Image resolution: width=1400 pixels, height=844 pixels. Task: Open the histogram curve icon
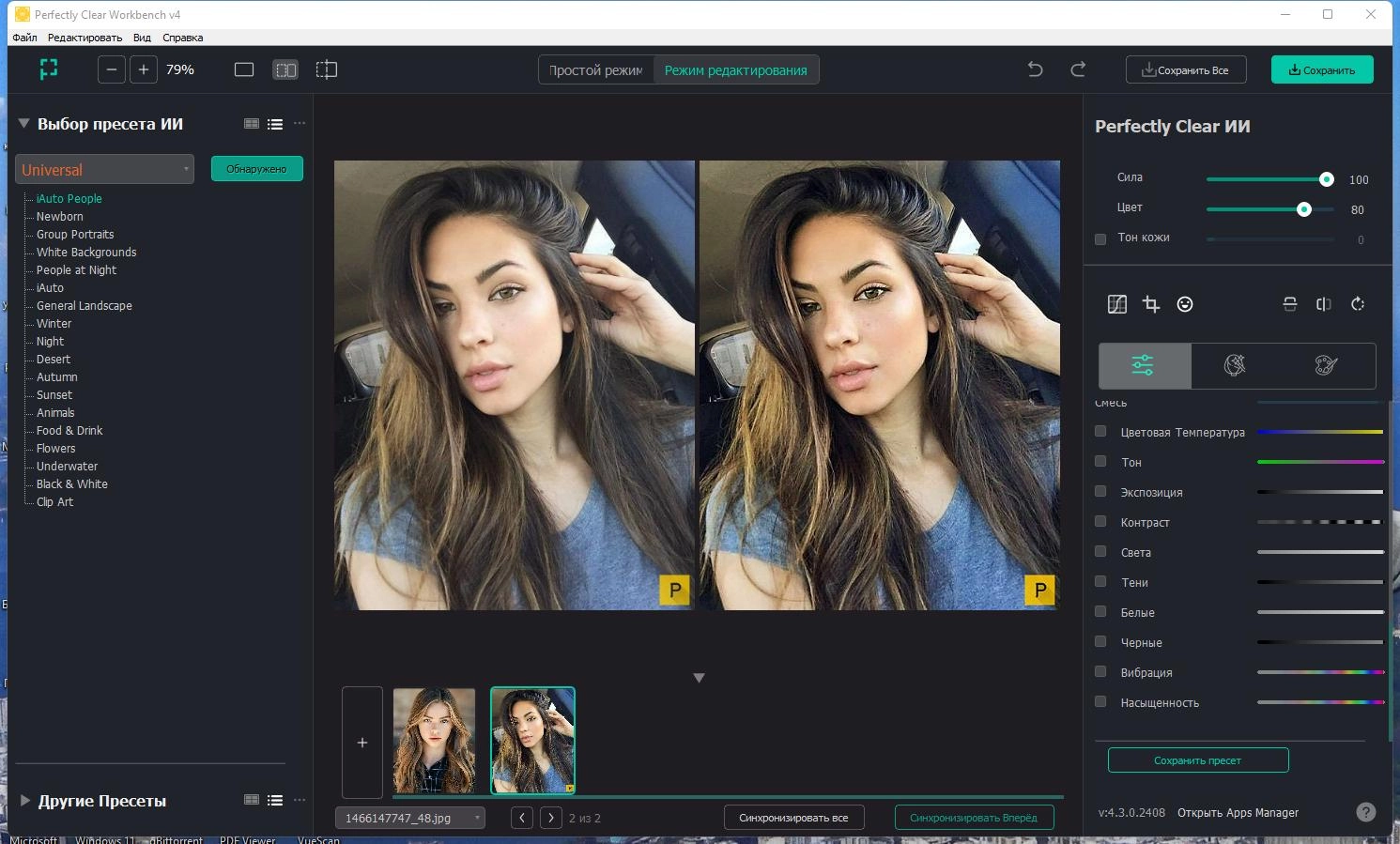[1117, 303]
